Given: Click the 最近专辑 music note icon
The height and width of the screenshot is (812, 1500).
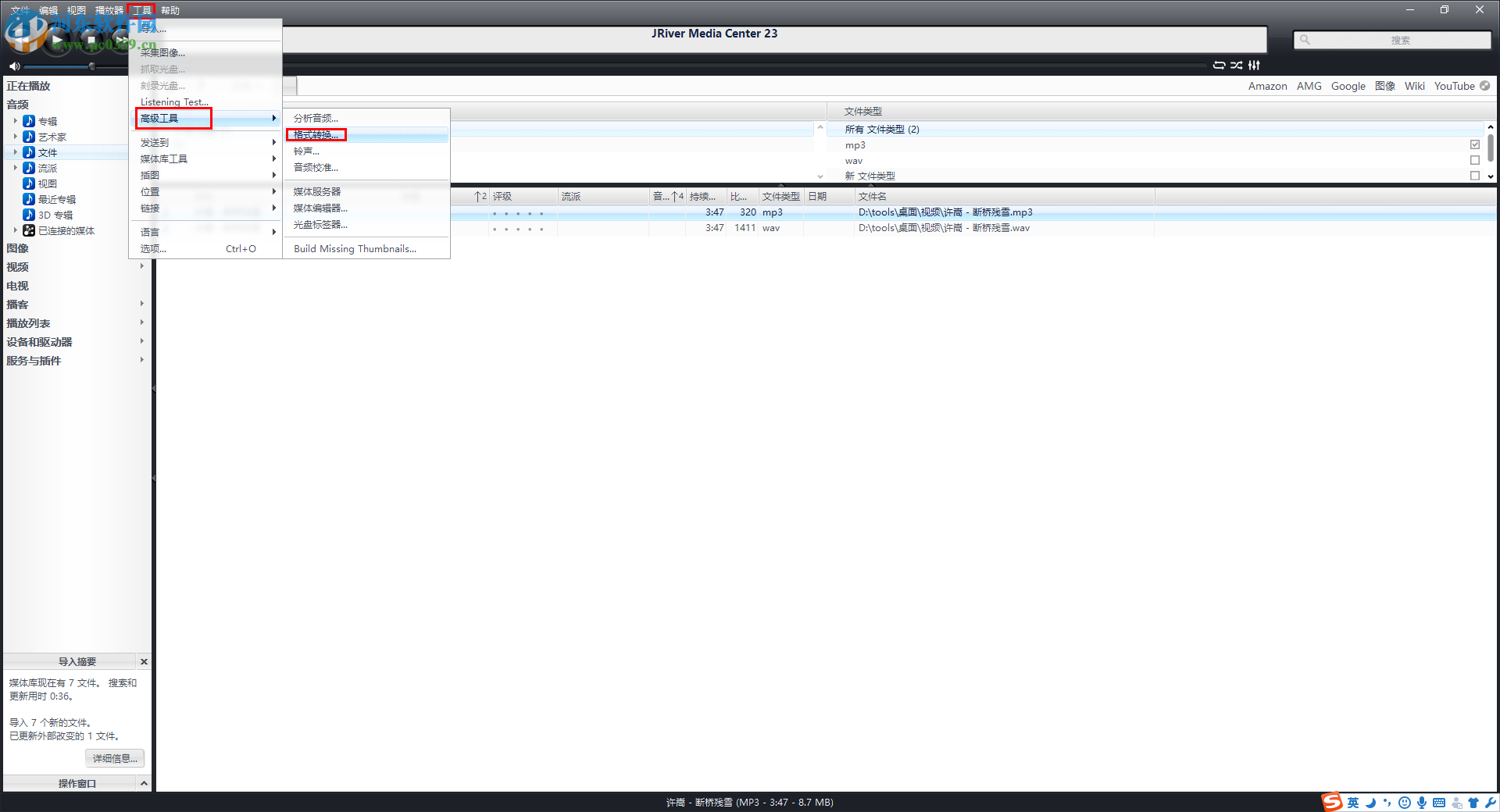Looking at the screenshot, I should [x=29, y=199].
